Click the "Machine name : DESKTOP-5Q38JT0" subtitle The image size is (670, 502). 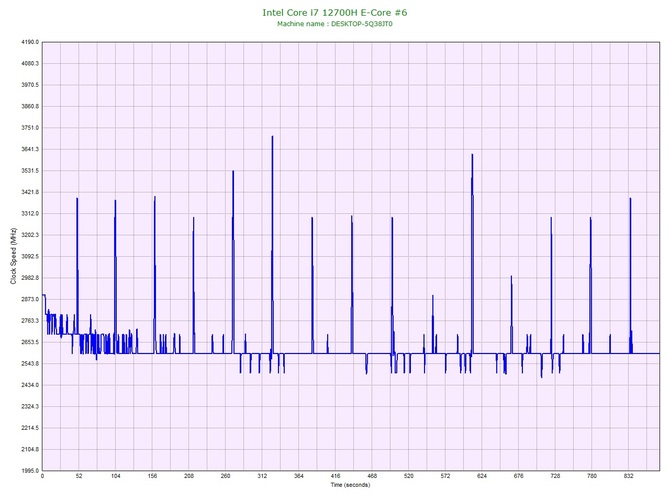click(x=335, y=24)
